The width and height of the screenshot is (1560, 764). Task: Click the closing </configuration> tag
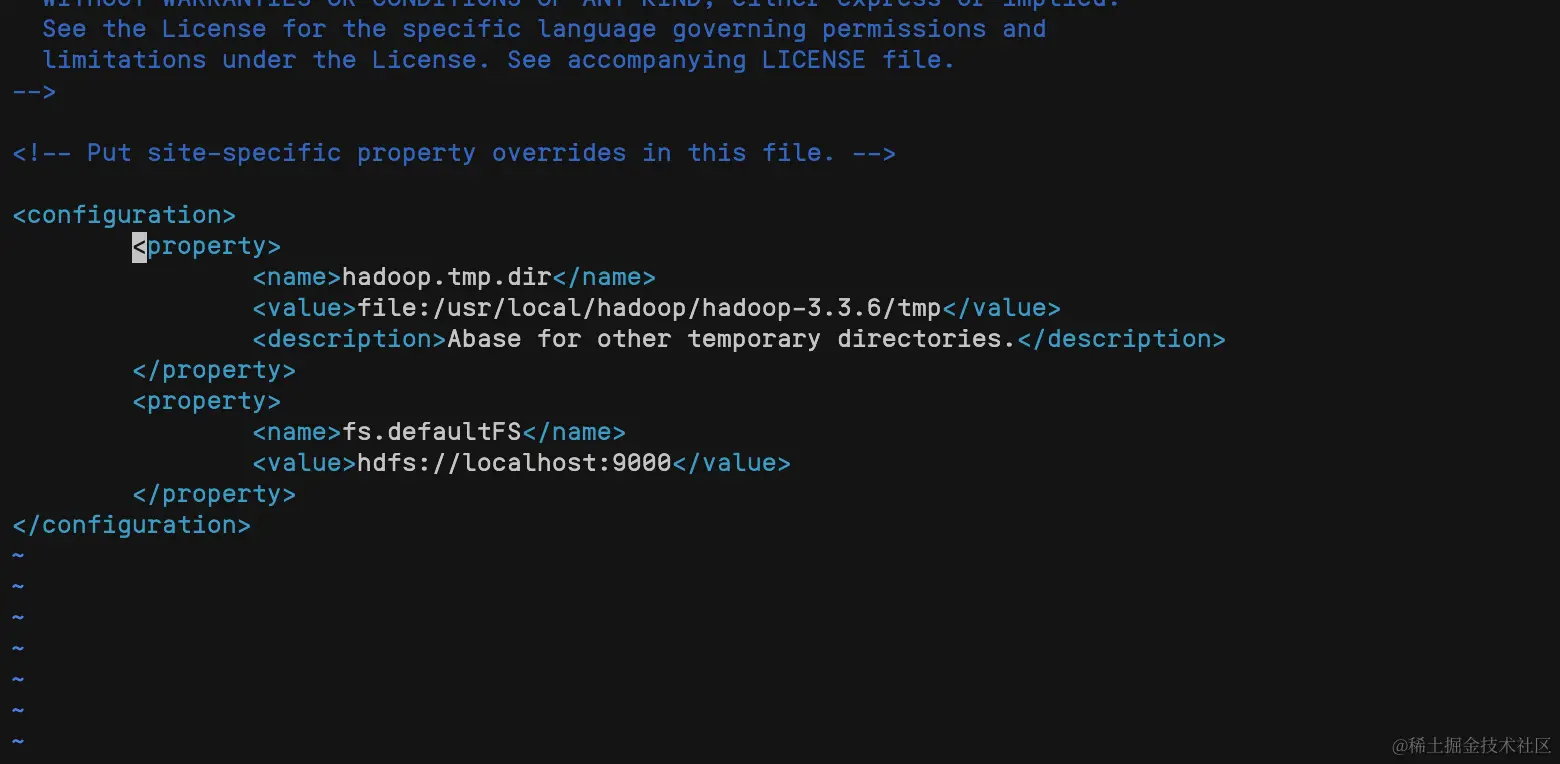[131, 525]
